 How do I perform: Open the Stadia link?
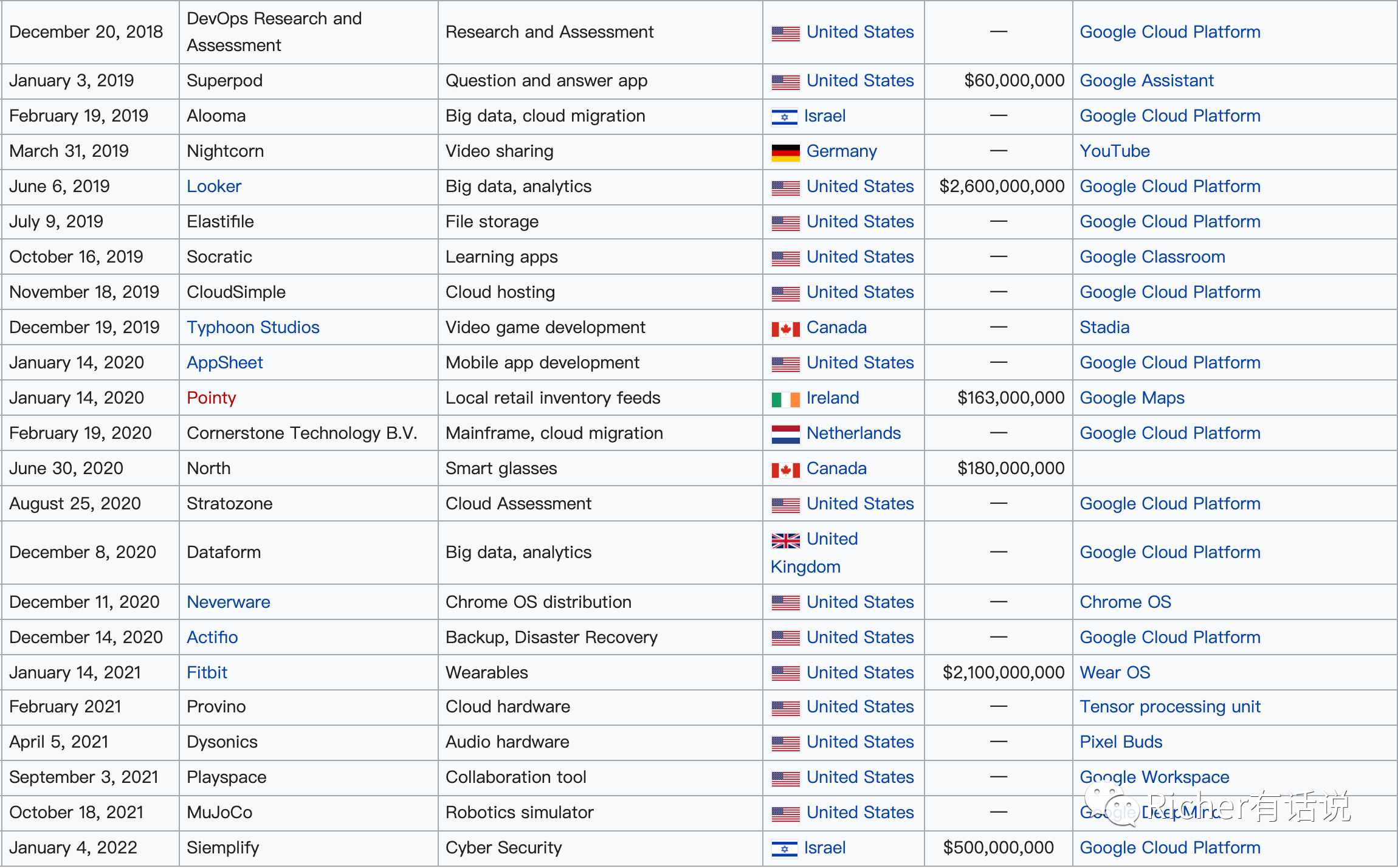tap(1104, 328)
